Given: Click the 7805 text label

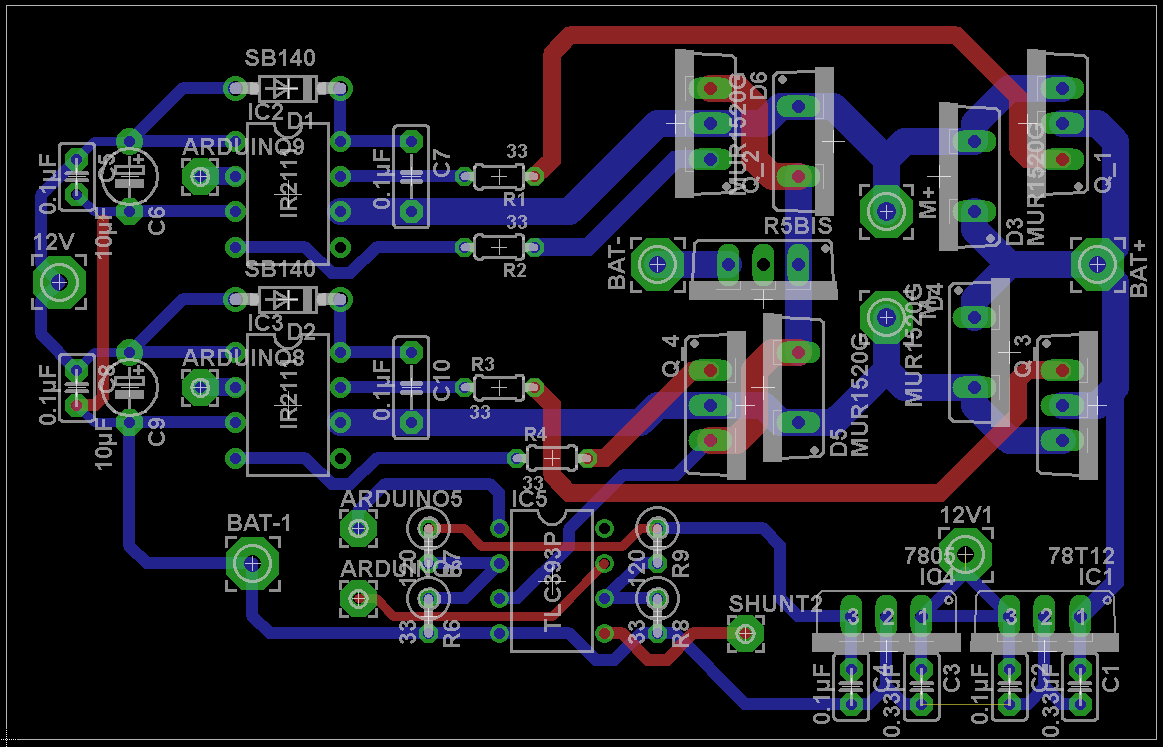Looking at the screenshot, I should [929, 556].
